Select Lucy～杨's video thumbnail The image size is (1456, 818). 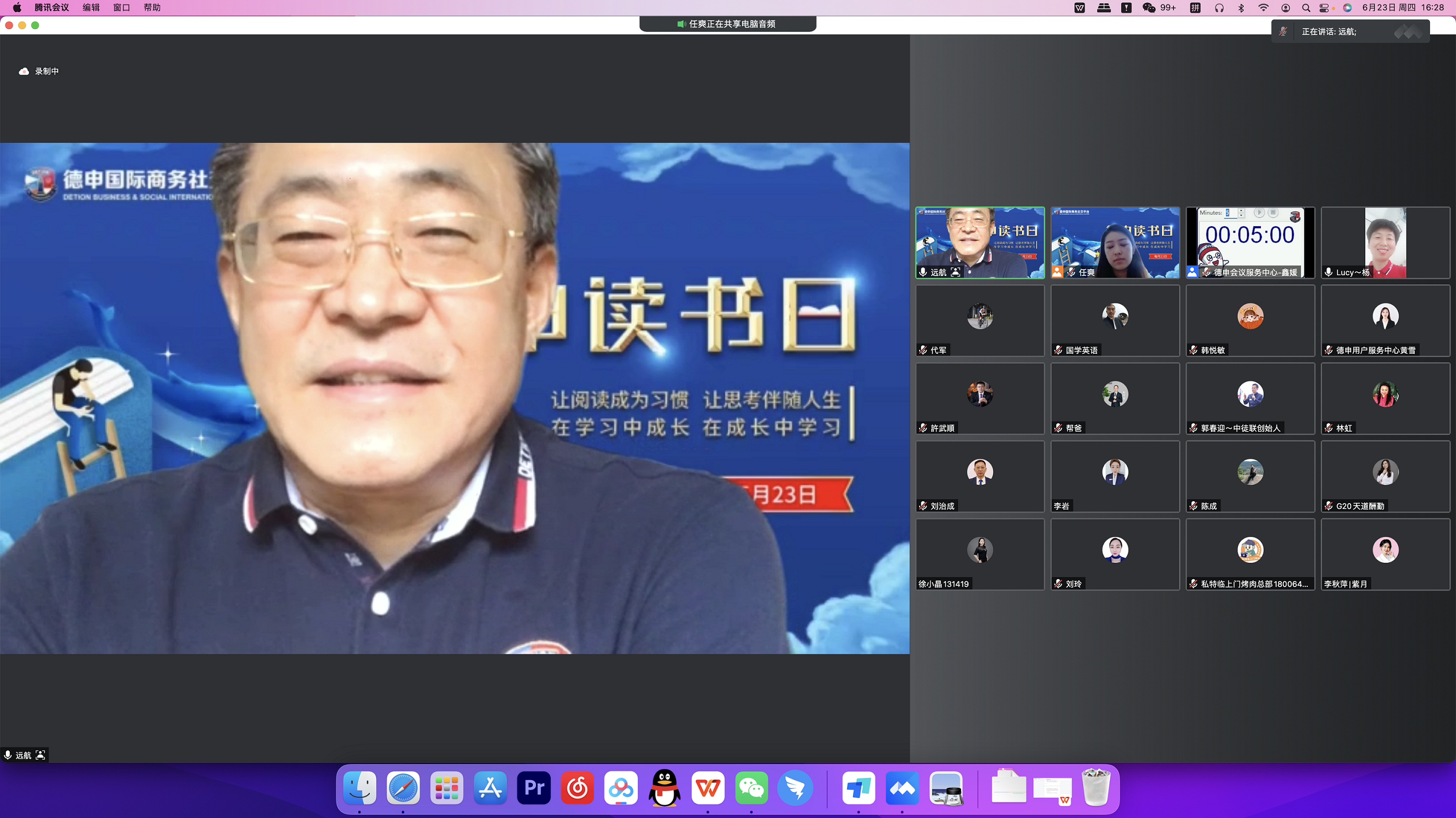pyautogui.click(x=1385, y=243)
